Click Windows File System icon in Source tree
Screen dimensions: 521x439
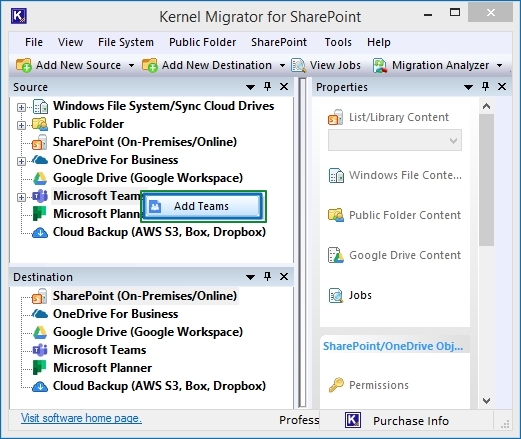pyautogui.click(x=40, y=106)
